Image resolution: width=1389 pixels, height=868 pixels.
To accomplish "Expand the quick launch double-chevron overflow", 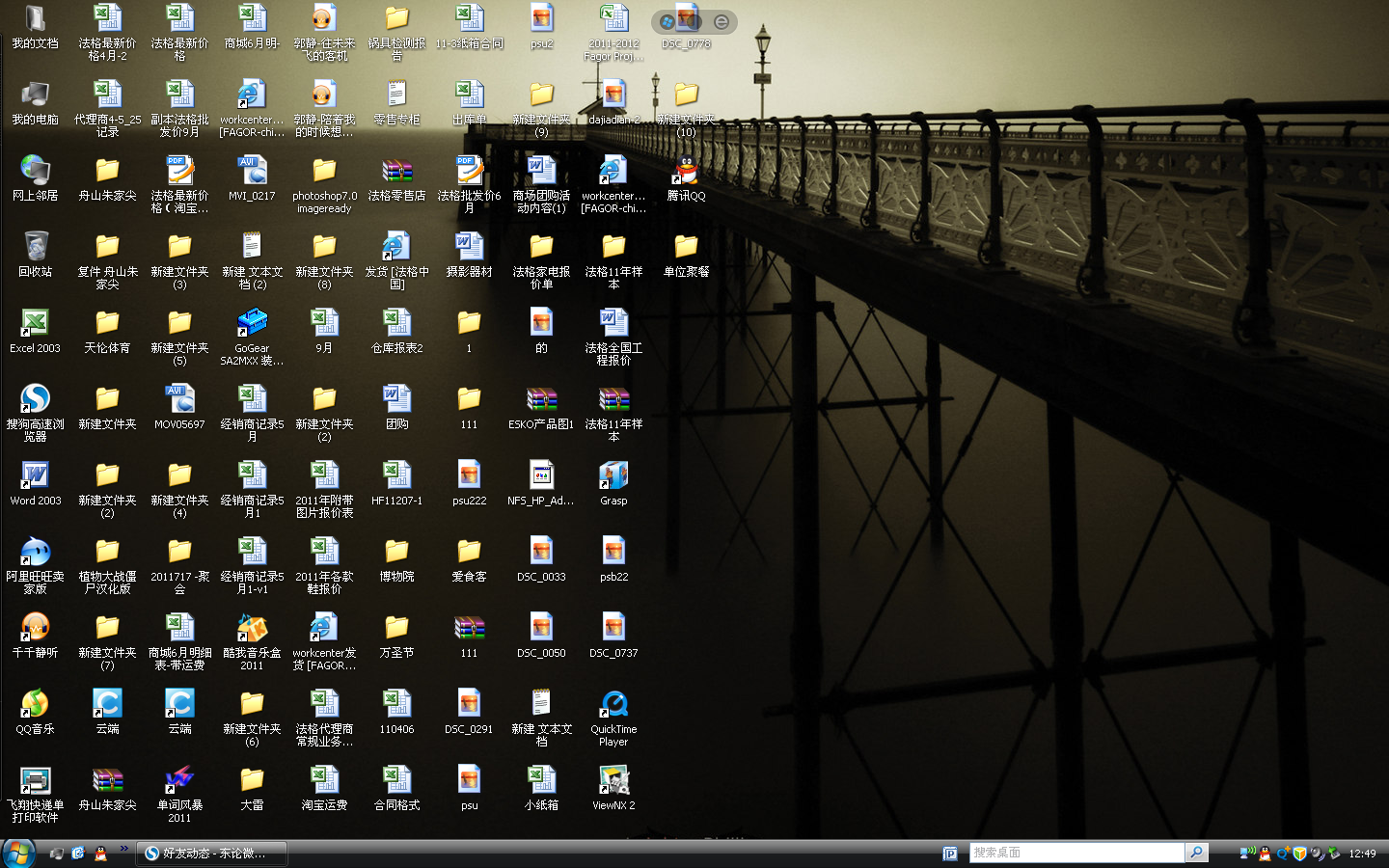I will pos(123,850).
